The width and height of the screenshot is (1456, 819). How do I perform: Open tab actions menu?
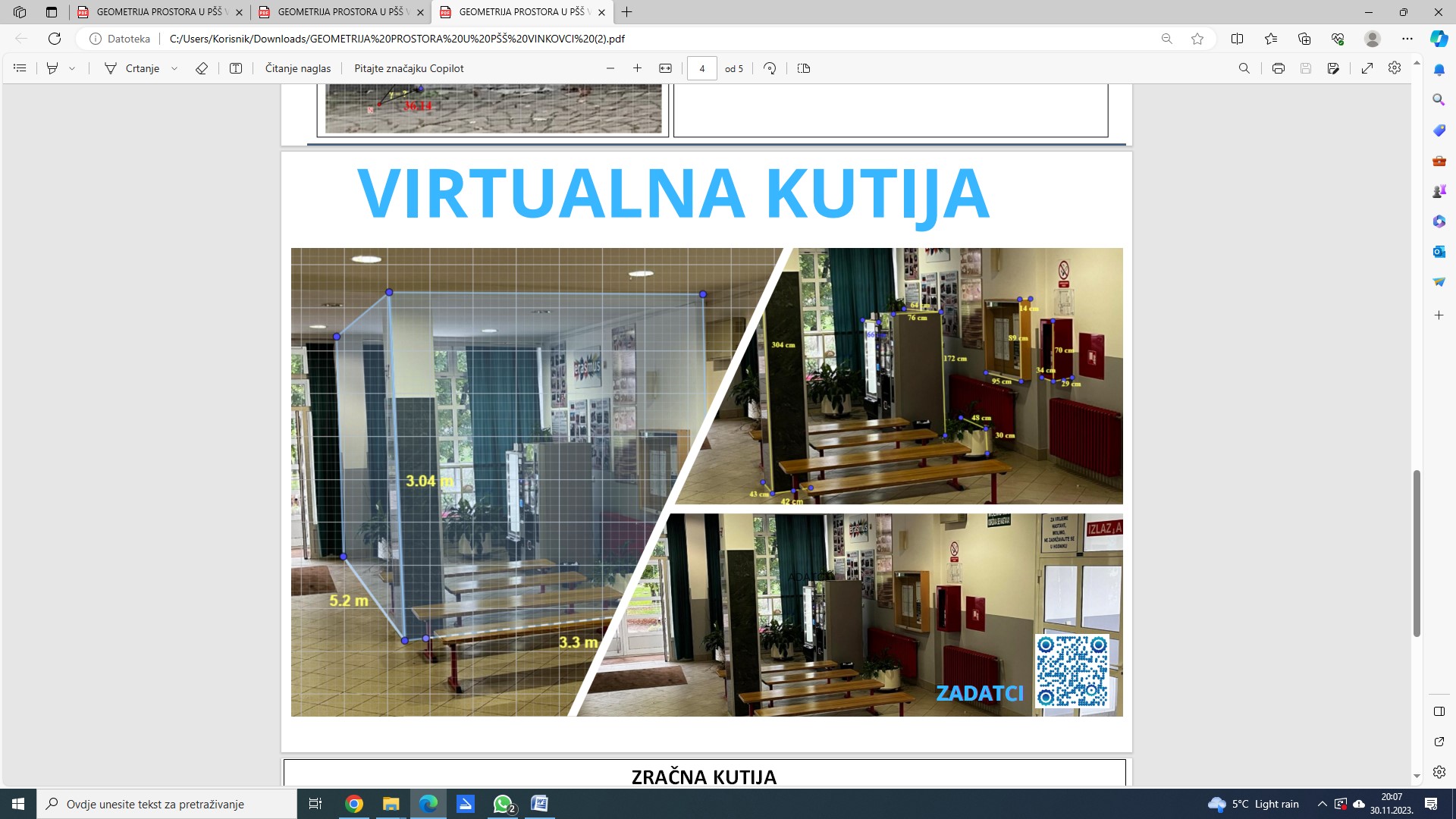(x=52, y=12)
